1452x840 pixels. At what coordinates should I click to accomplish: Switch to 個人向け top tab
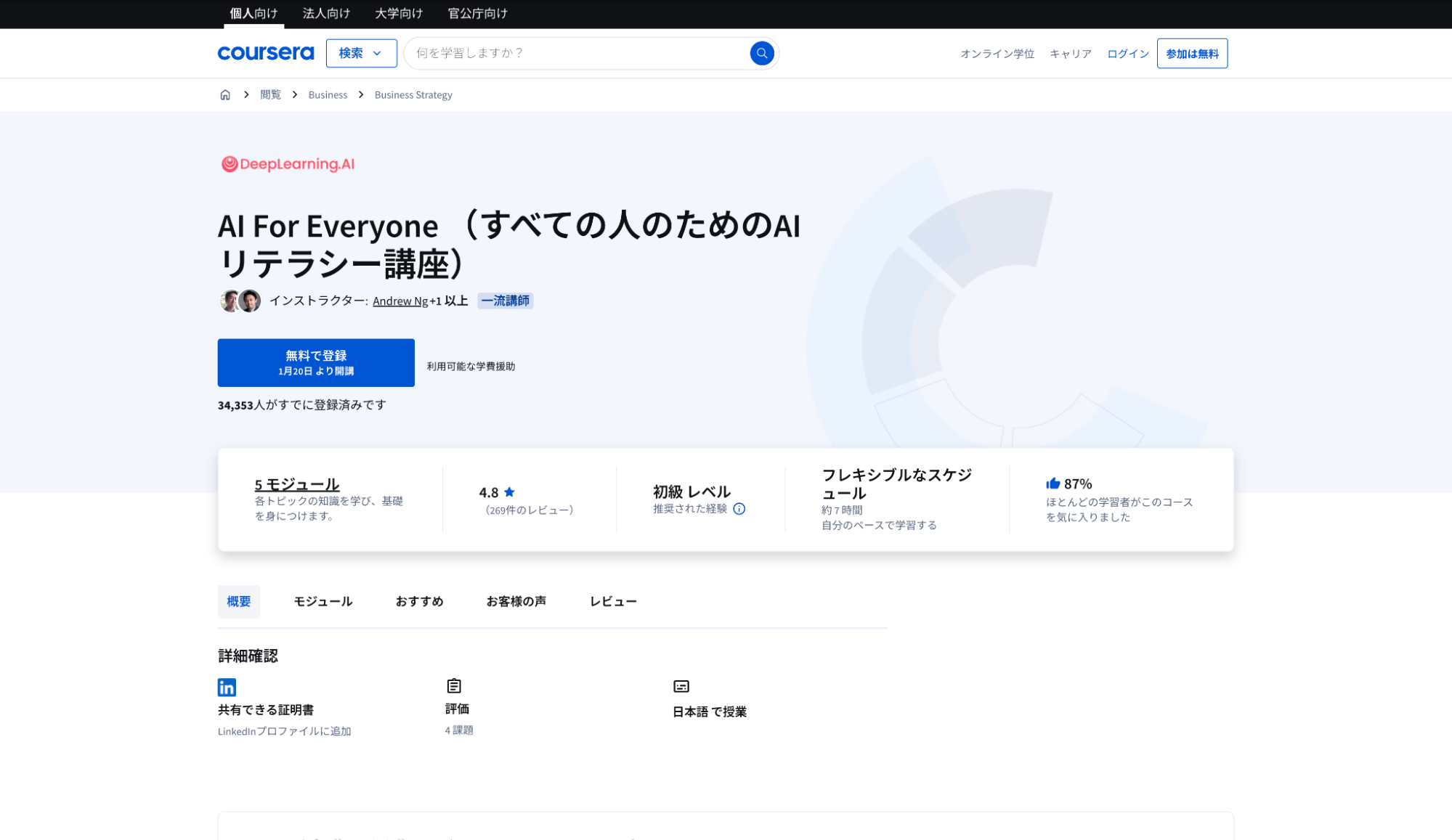[254, 13]
